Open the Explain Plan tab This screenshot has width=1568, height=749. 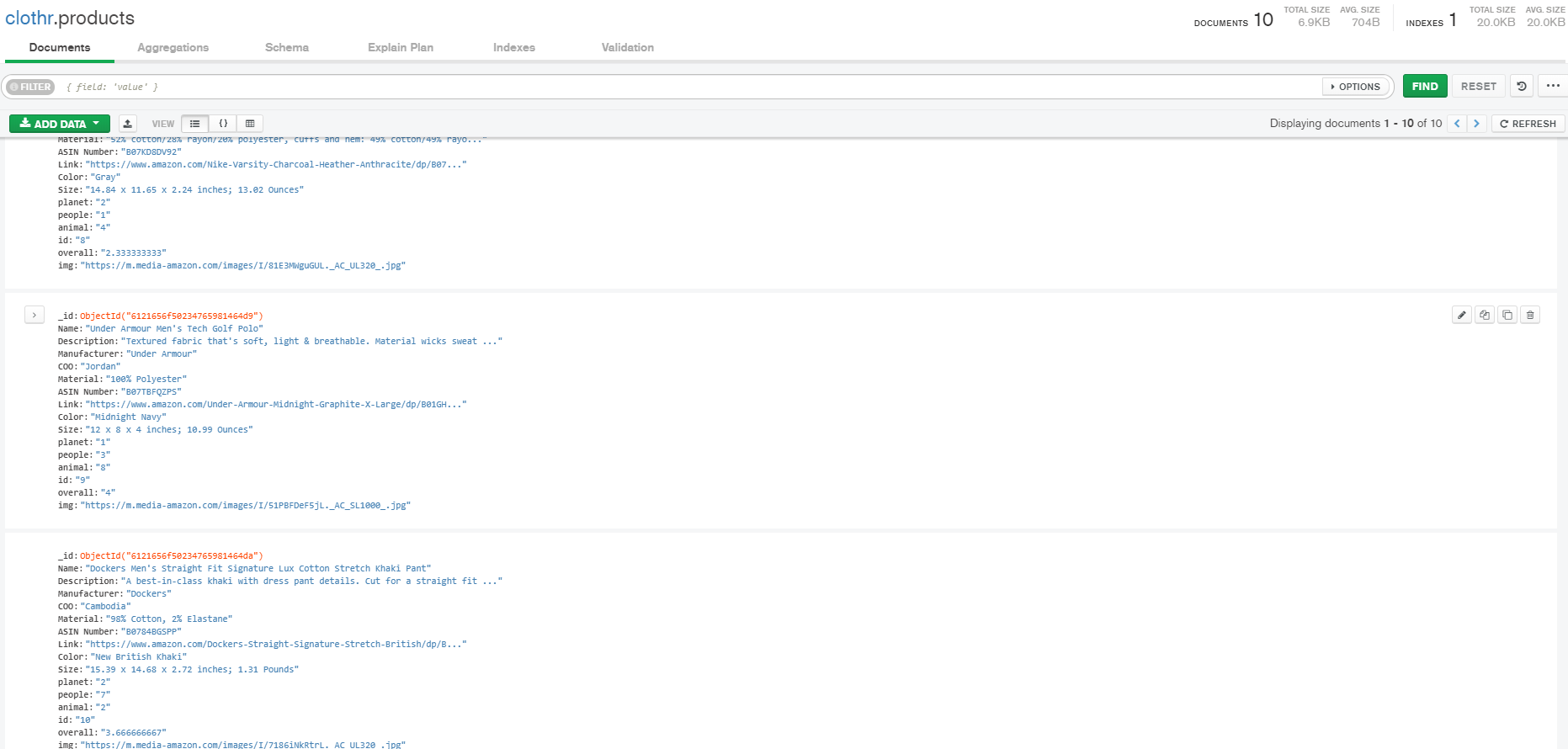click(x=401, y=47)
